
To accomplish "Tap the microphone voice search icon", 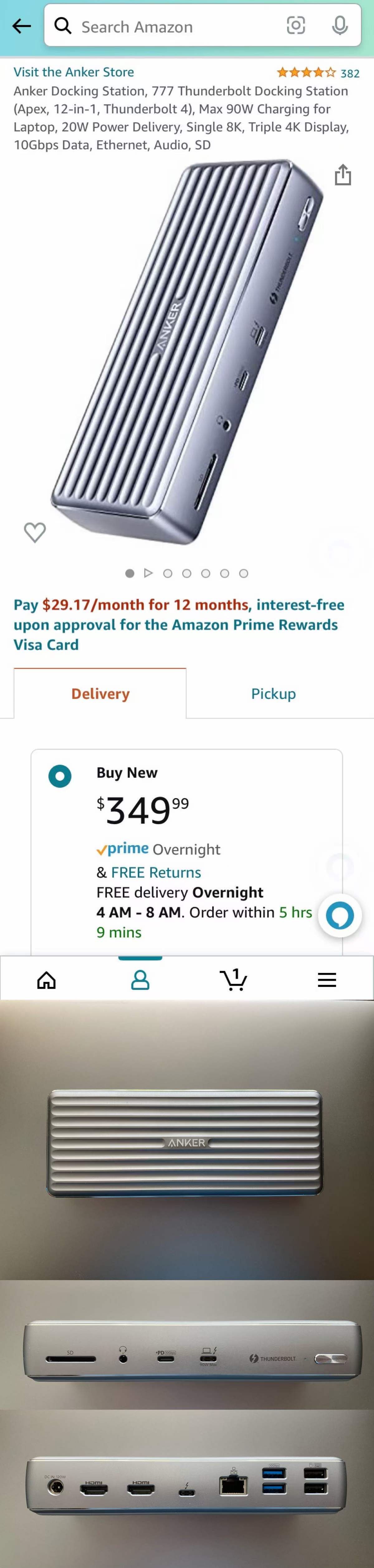I will click(340, 26).
